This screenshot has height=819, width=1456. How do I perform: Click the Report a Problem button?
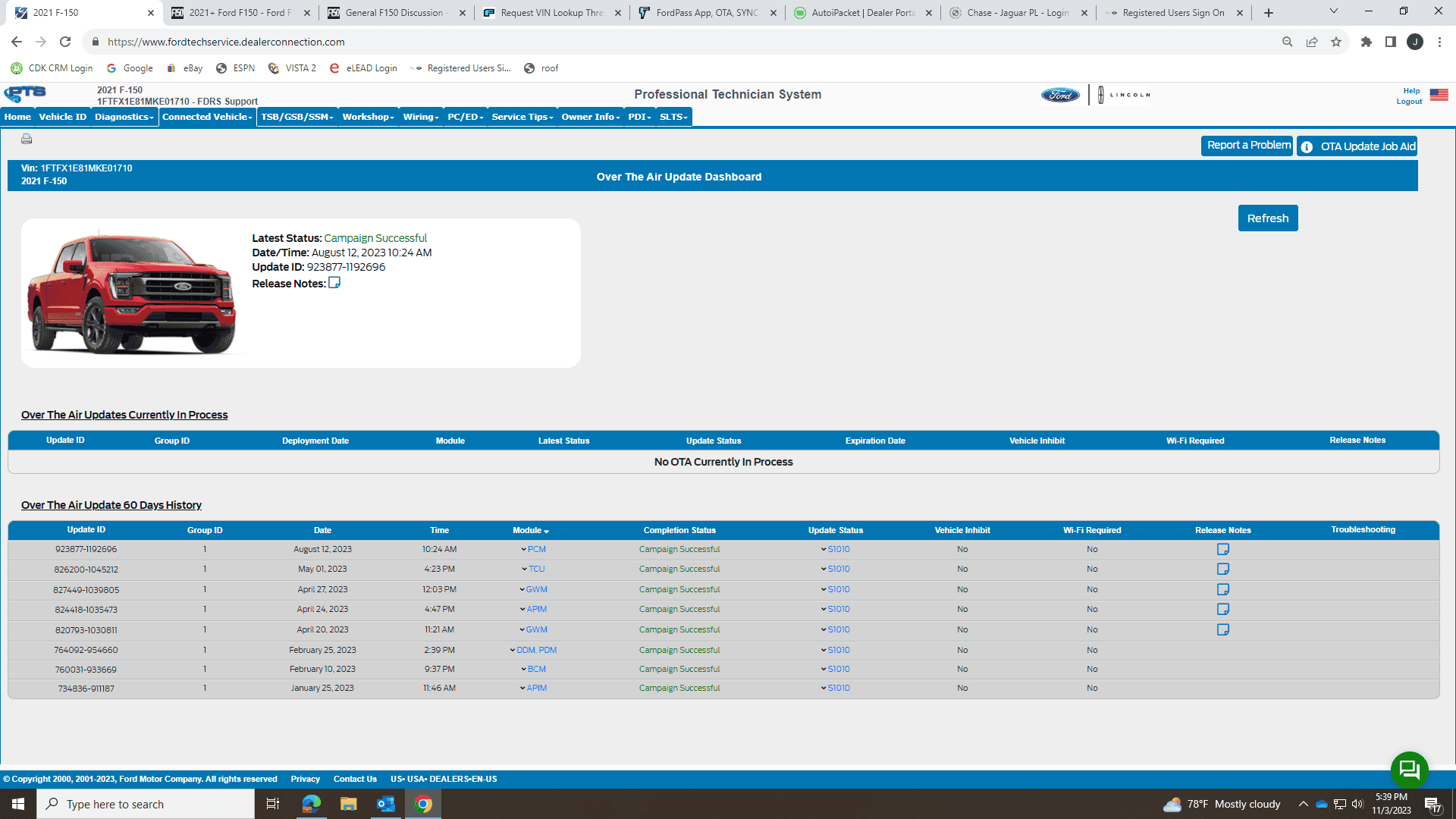[1247, 146]
